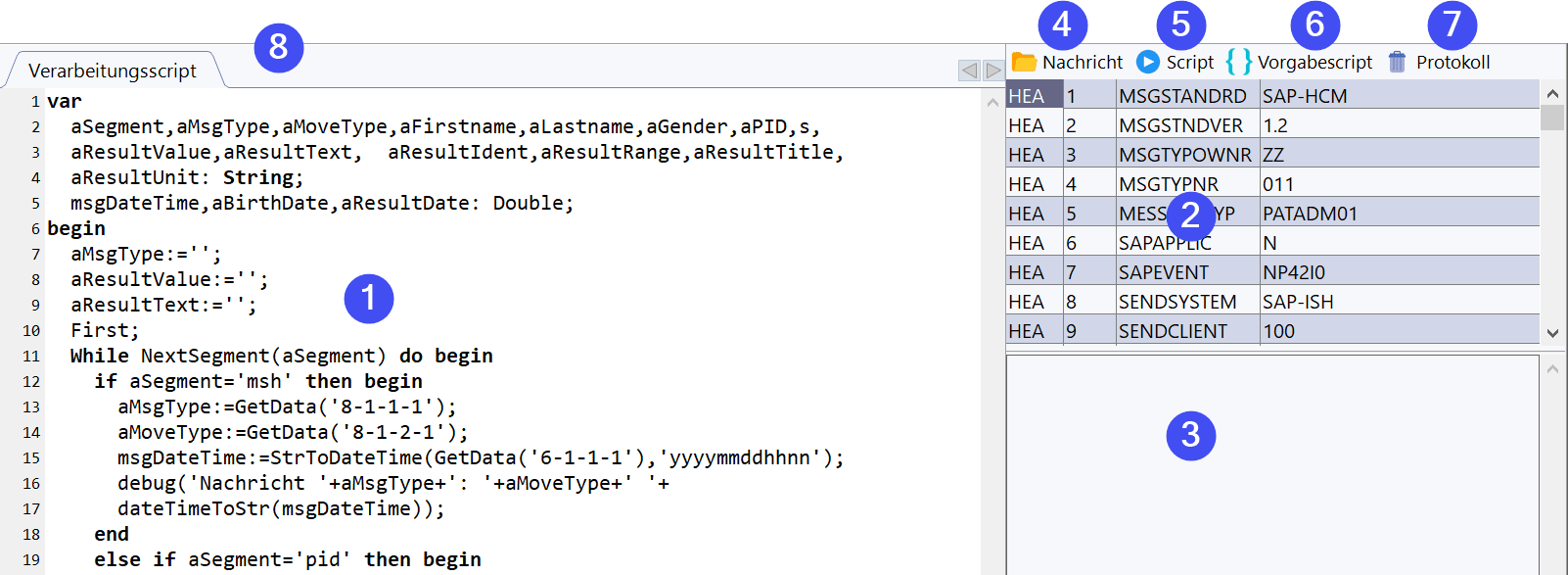The width and height of the screenshot is (1568, 575).
Task: Switch to the Verarbeitungsscript tab
Action: coord(113,71)
